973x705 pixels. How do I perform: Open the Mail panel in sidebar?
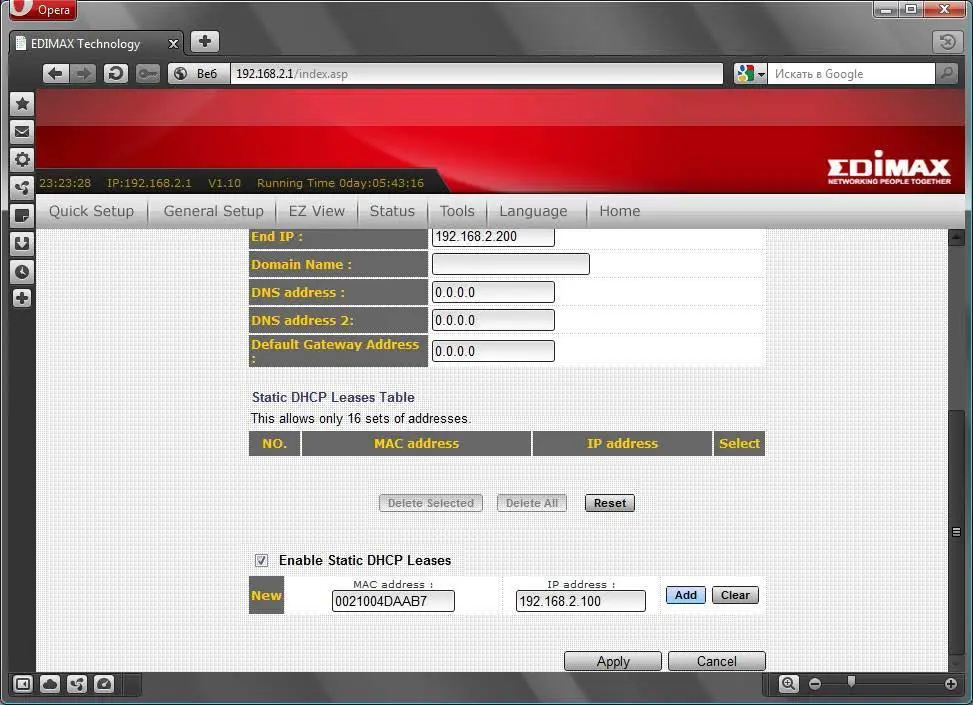coord(22,131)
